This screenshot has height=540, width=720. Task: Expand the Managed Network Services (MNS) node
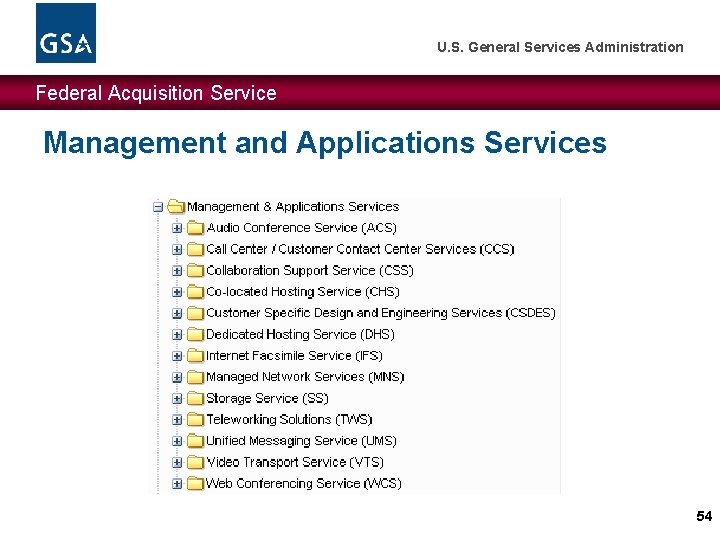click(177, 377)
